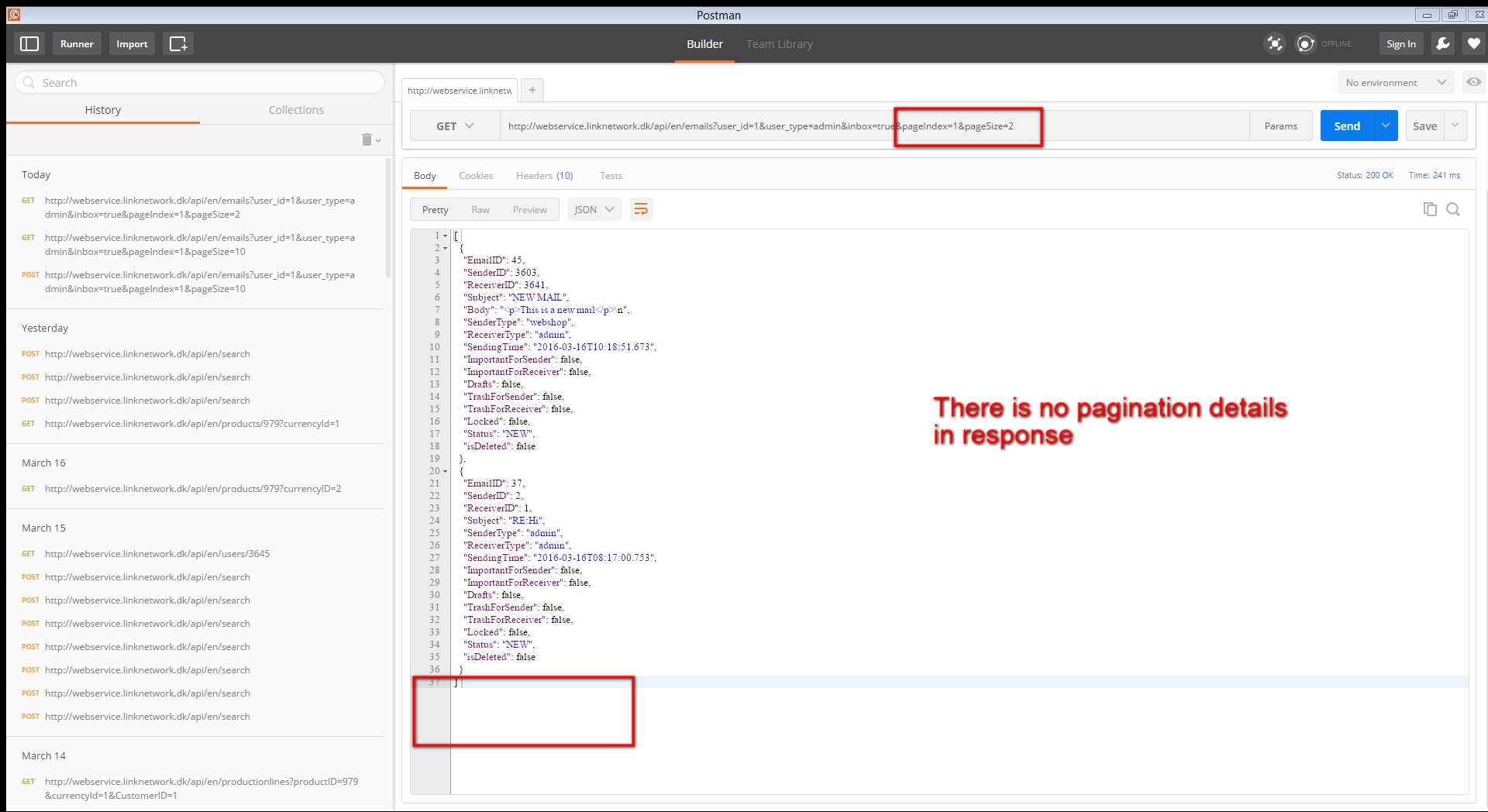Click the interceptor satellite icon
This screenshot has height=812, width=1488.
pyautogui.click(x=1275, y=44)
